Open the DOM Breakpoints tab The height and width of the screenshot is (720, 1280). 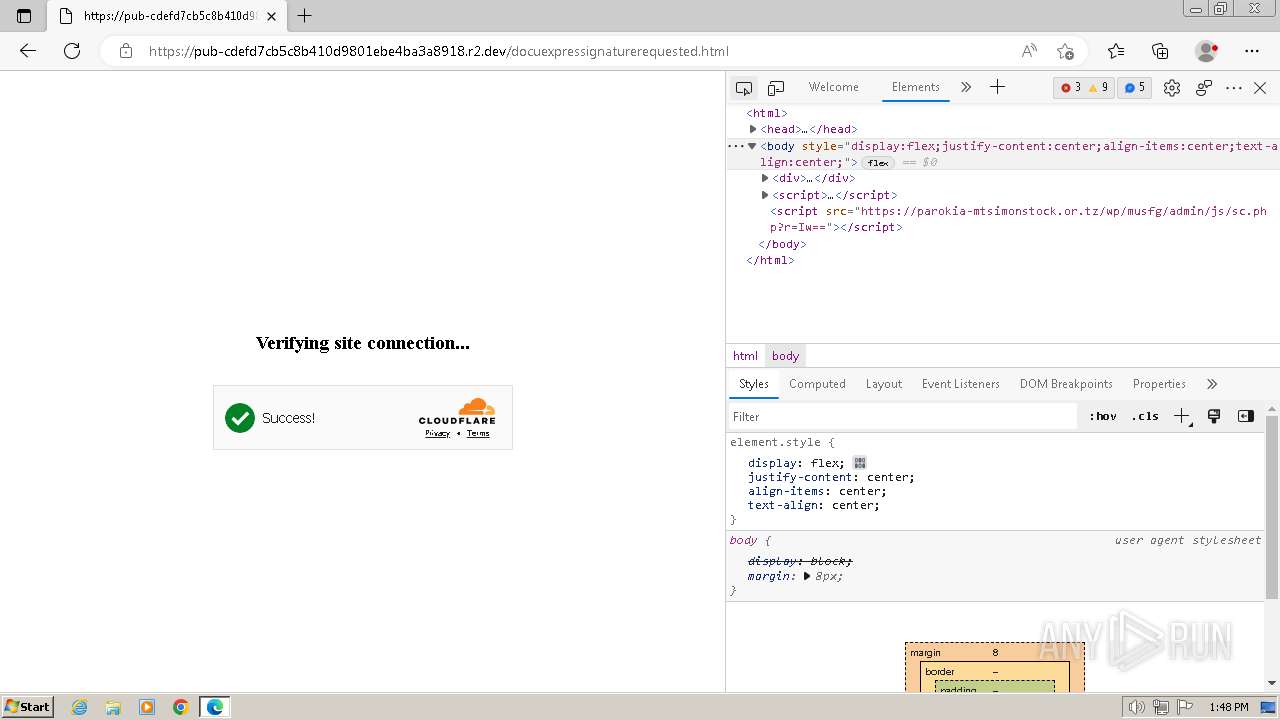(1066, 384)
